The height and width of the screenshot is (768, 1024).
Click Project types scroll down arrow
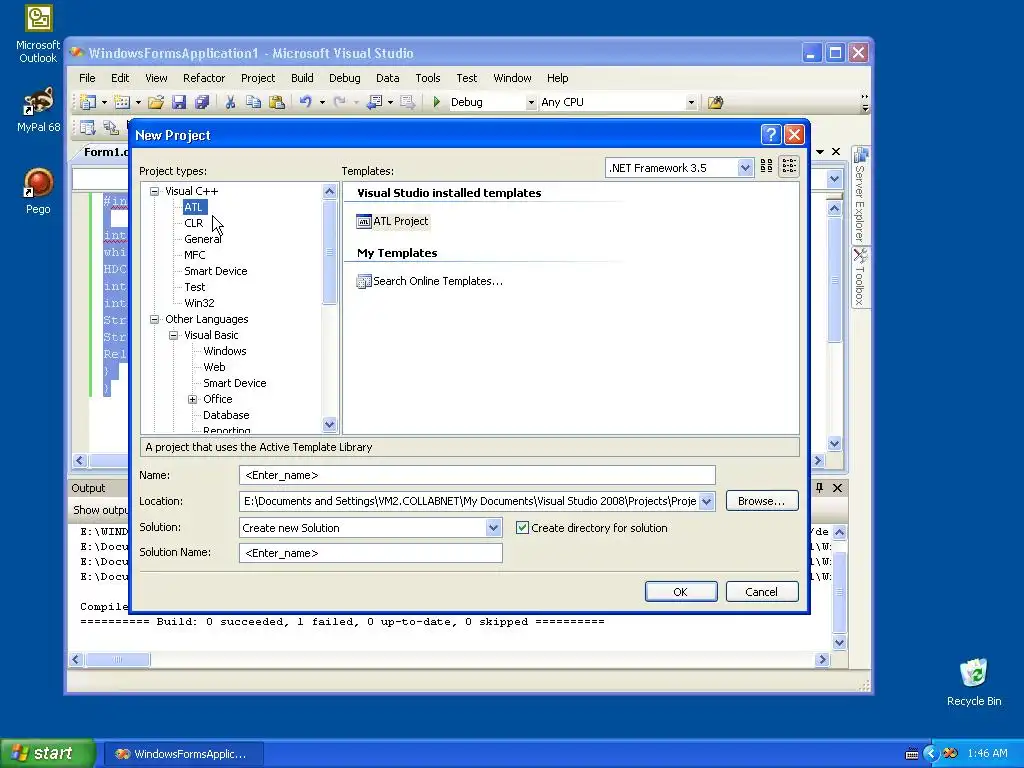329,424
